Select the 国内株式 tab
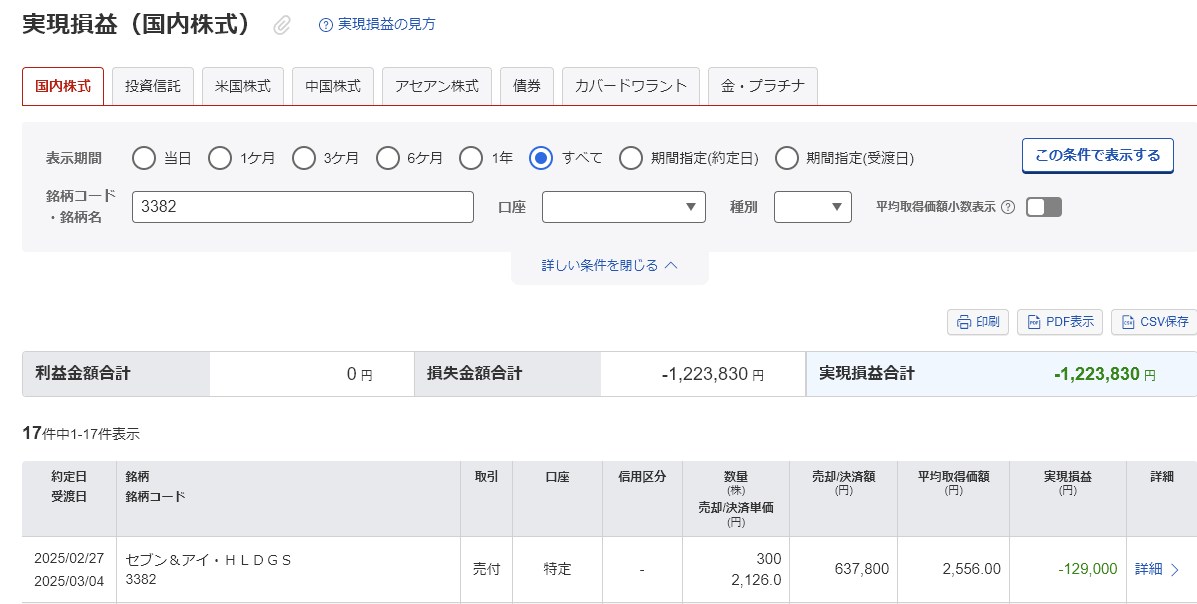1197x604 pixels. (63, 86)
